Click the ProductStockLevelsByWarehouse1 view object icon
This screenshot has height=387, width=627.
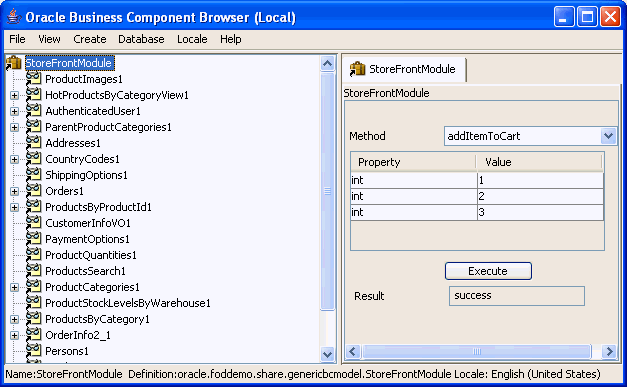coord(34,302)
